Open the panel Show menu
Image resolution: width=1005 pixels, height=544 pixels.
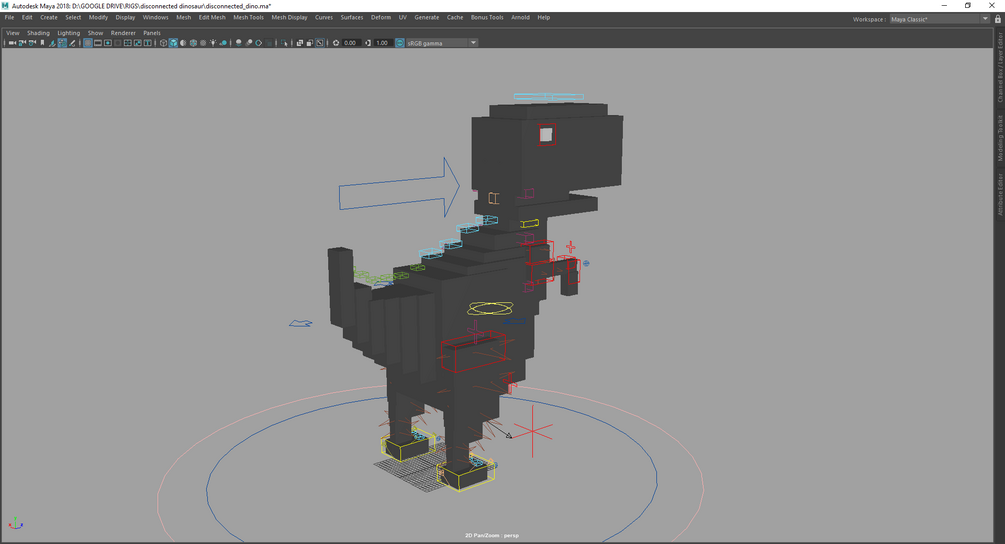(x=96, y=33)
